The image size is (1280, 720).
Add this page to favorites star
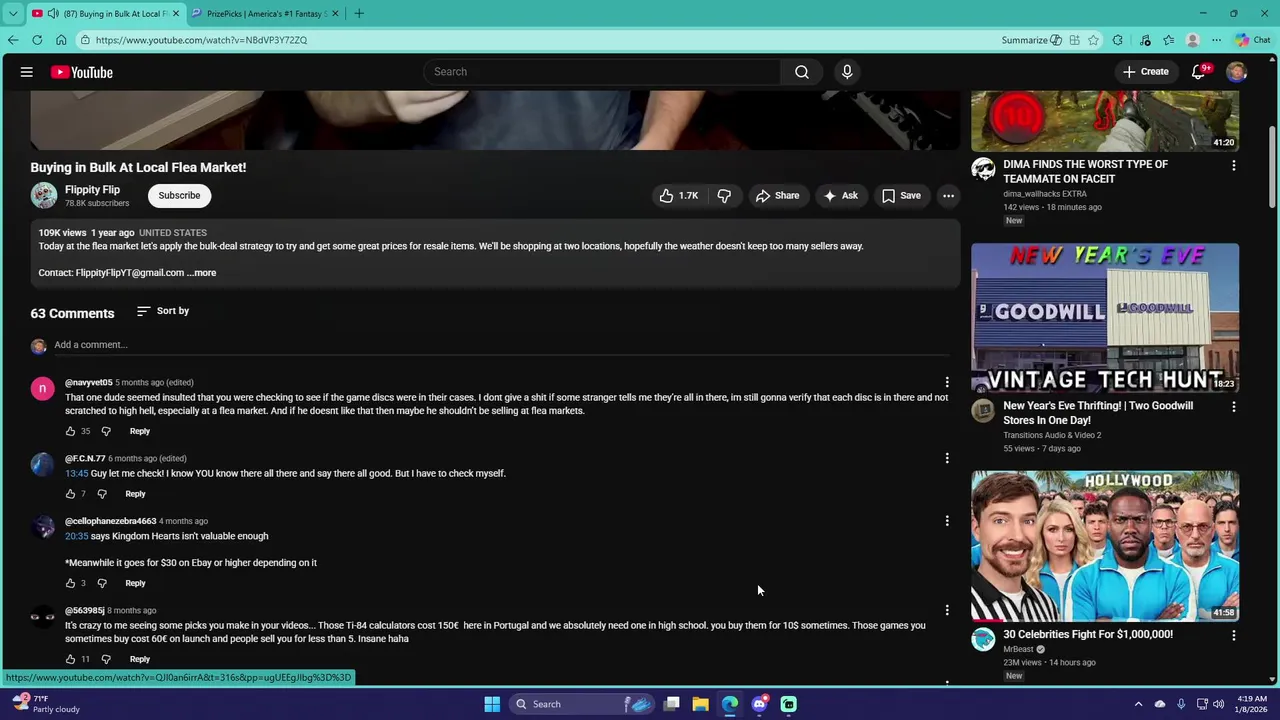tap(1093, 40)
